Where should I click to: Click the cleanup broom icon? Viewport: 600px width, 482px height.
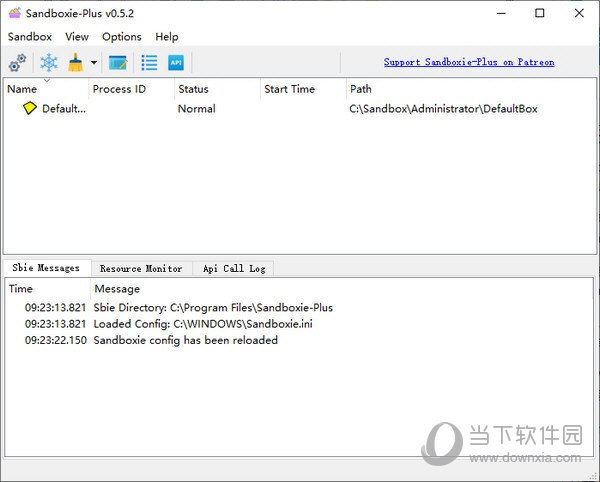click(76, 63)
